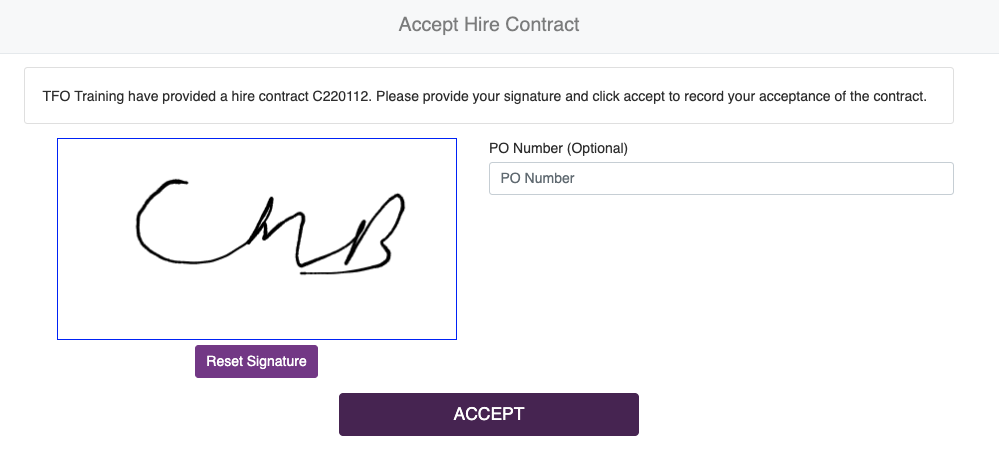Focus the PO Number input field
The image size is (999, 467).
(x=721, y=178)
